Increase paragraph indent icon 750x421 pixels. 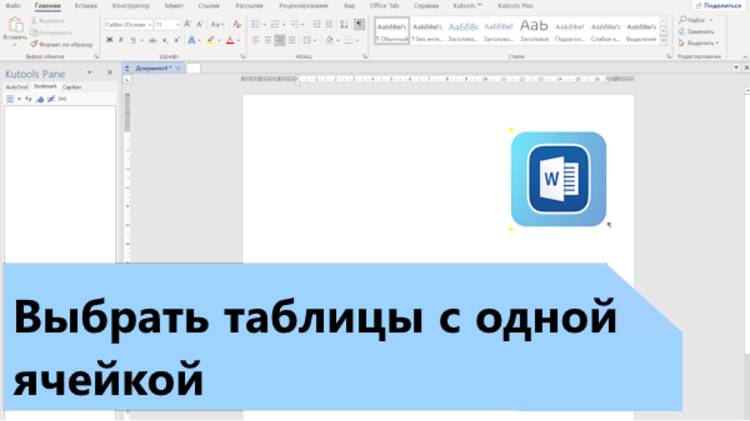329,24
